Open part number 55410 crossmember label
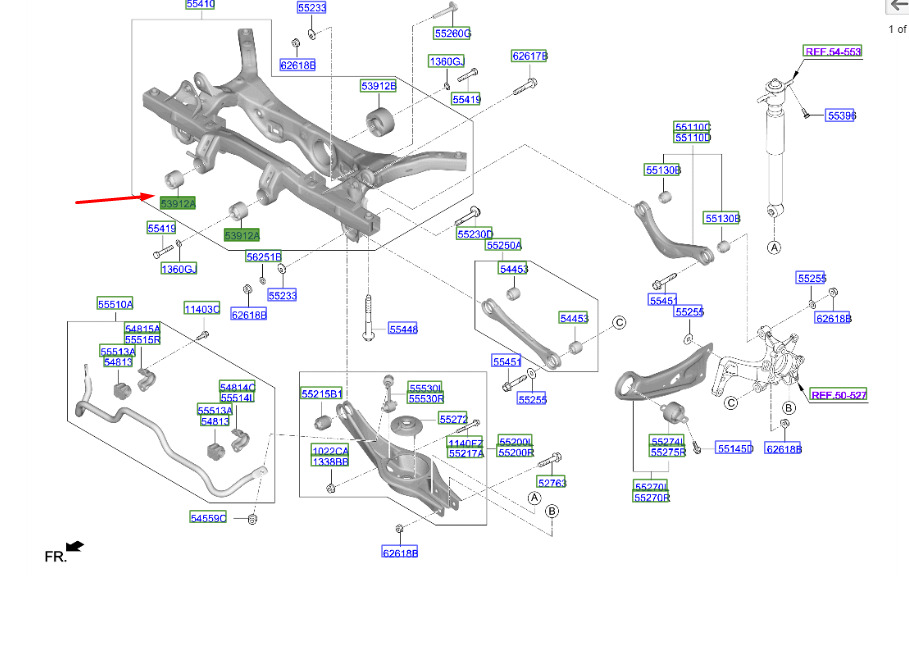The width and height of the screenshot is (909, 650). [x=201, y=4]
